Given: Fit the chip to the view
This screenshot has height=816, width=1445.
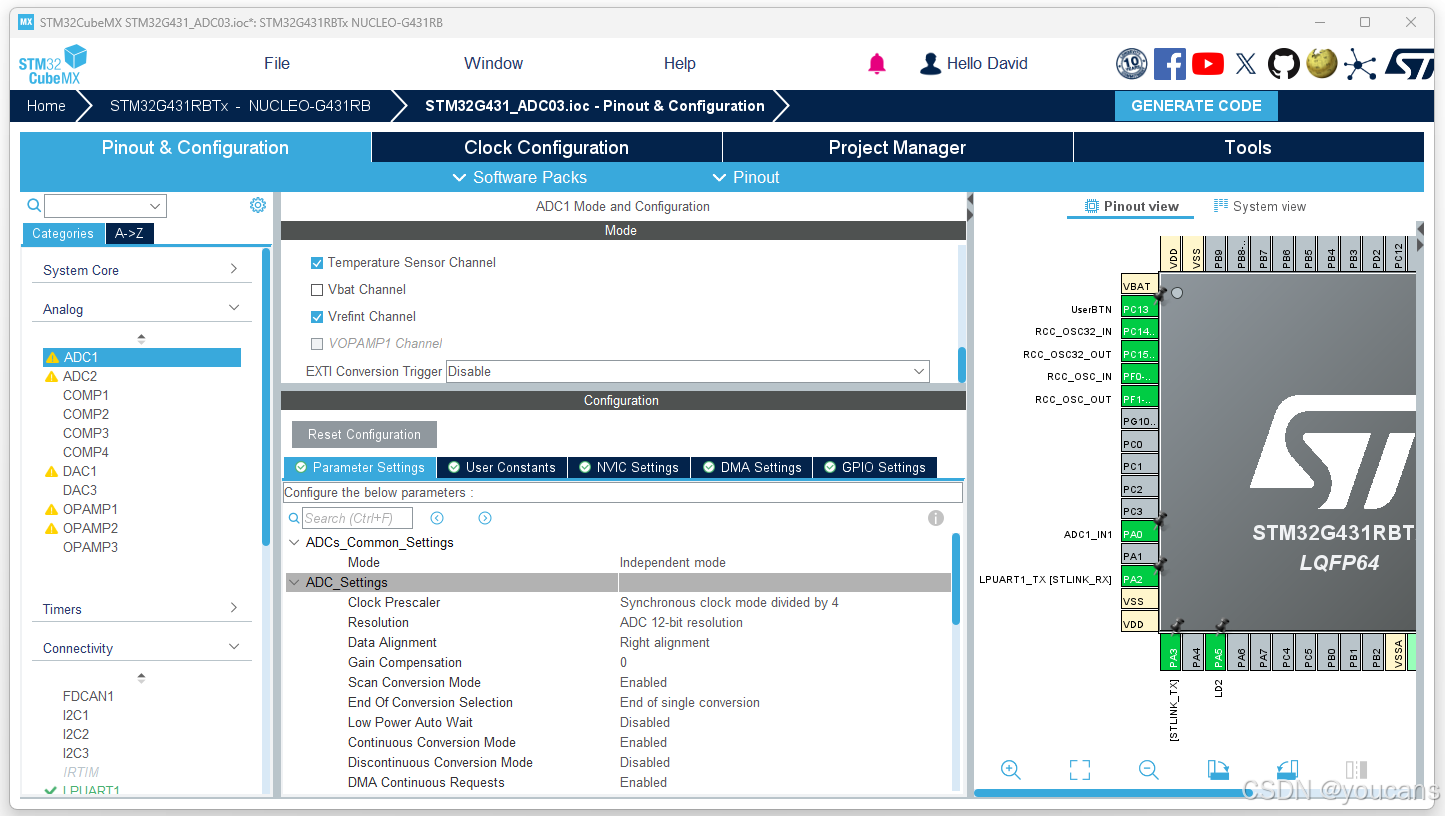Looking at the screenshot, I should 1079,770.
